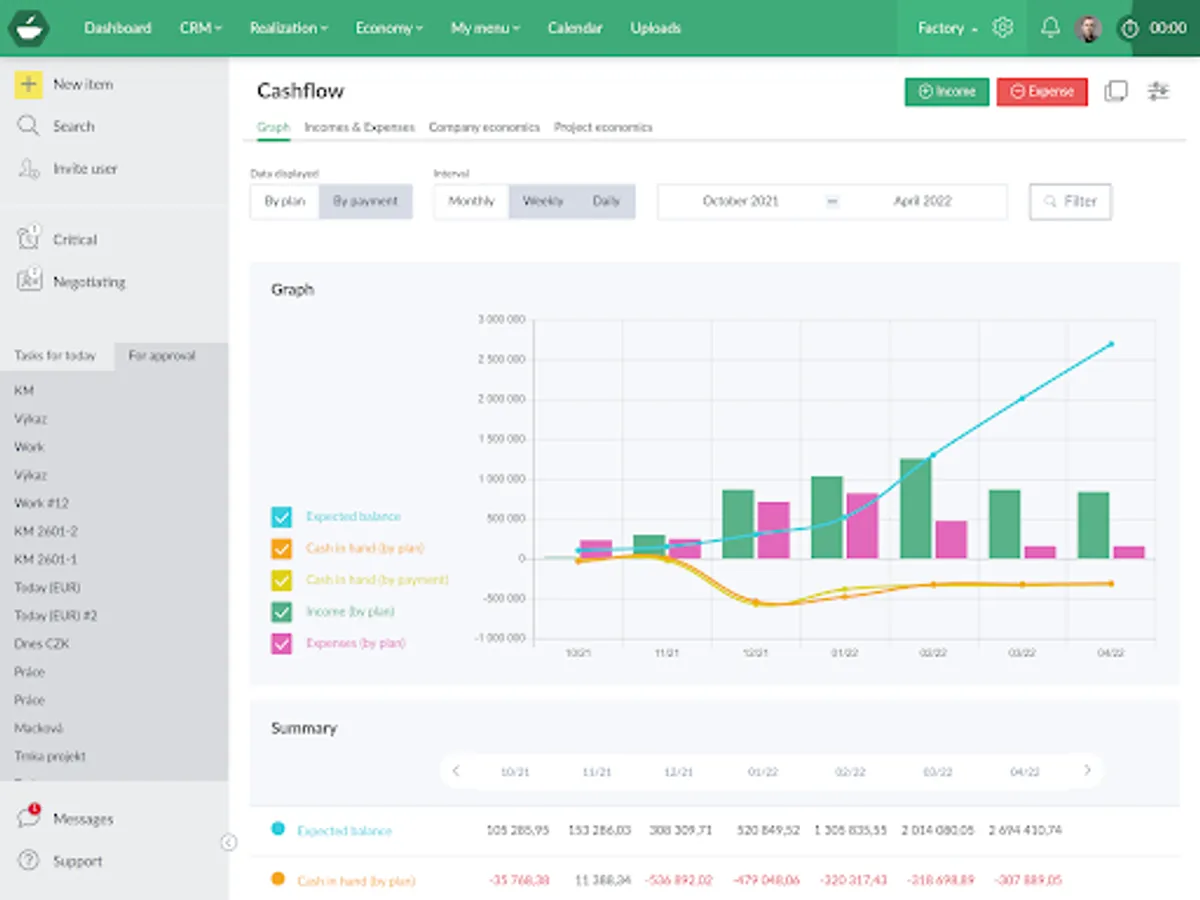
Task: Open task Dnes CZK
Action: [x=42, y=643]
